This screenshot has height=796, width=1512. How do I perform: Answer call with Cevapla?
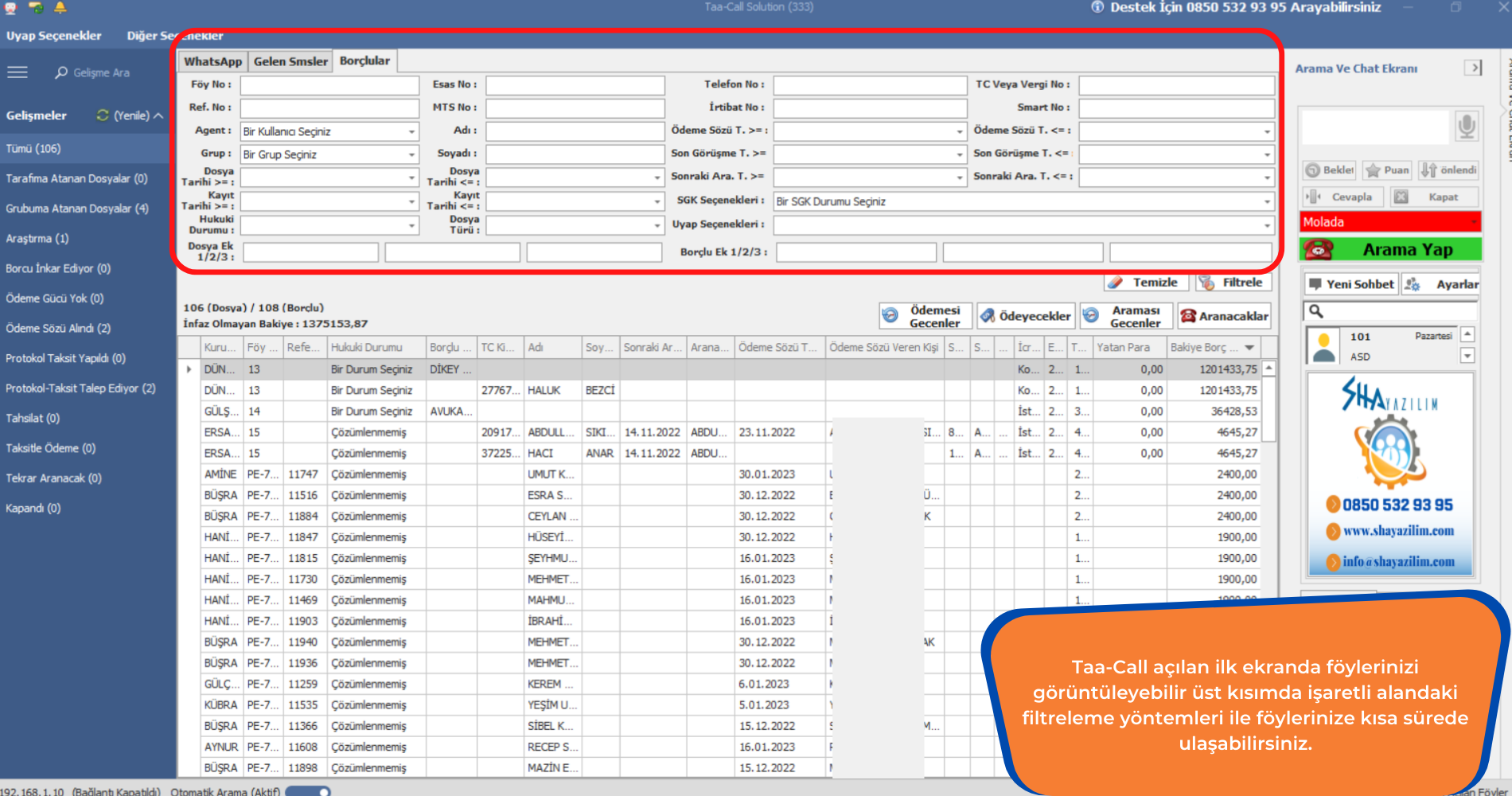click(x=1342, y=197)
